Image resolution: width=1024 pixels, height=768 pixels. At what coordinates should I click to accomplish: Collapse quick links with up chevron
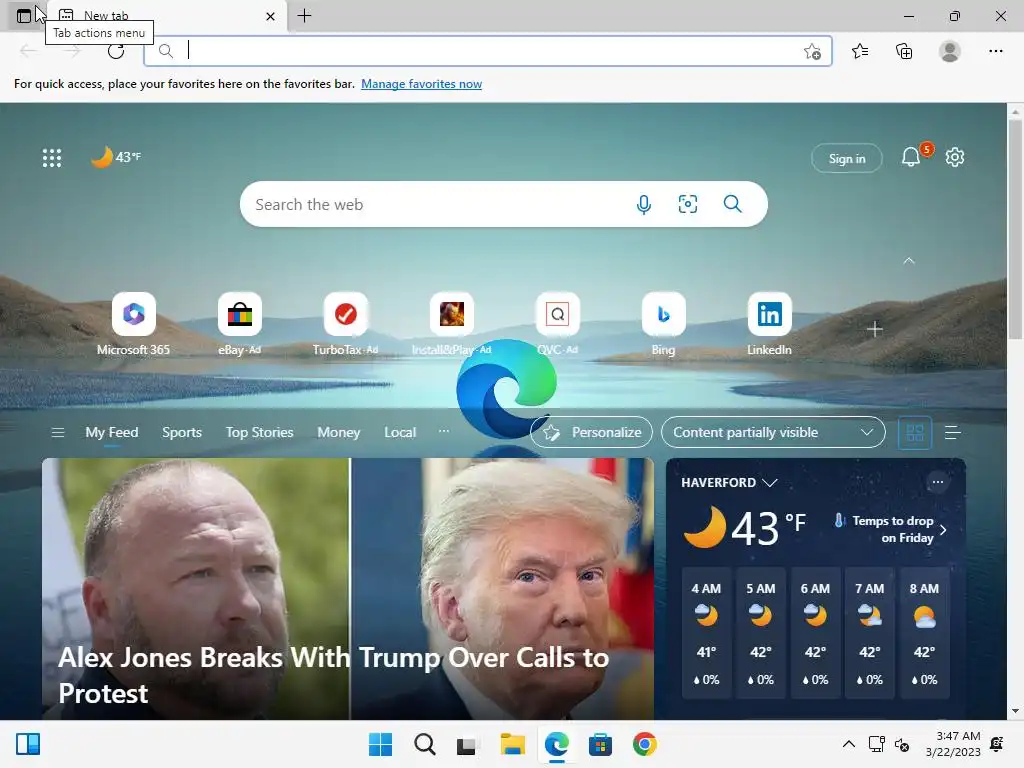[x=908, y=261]
